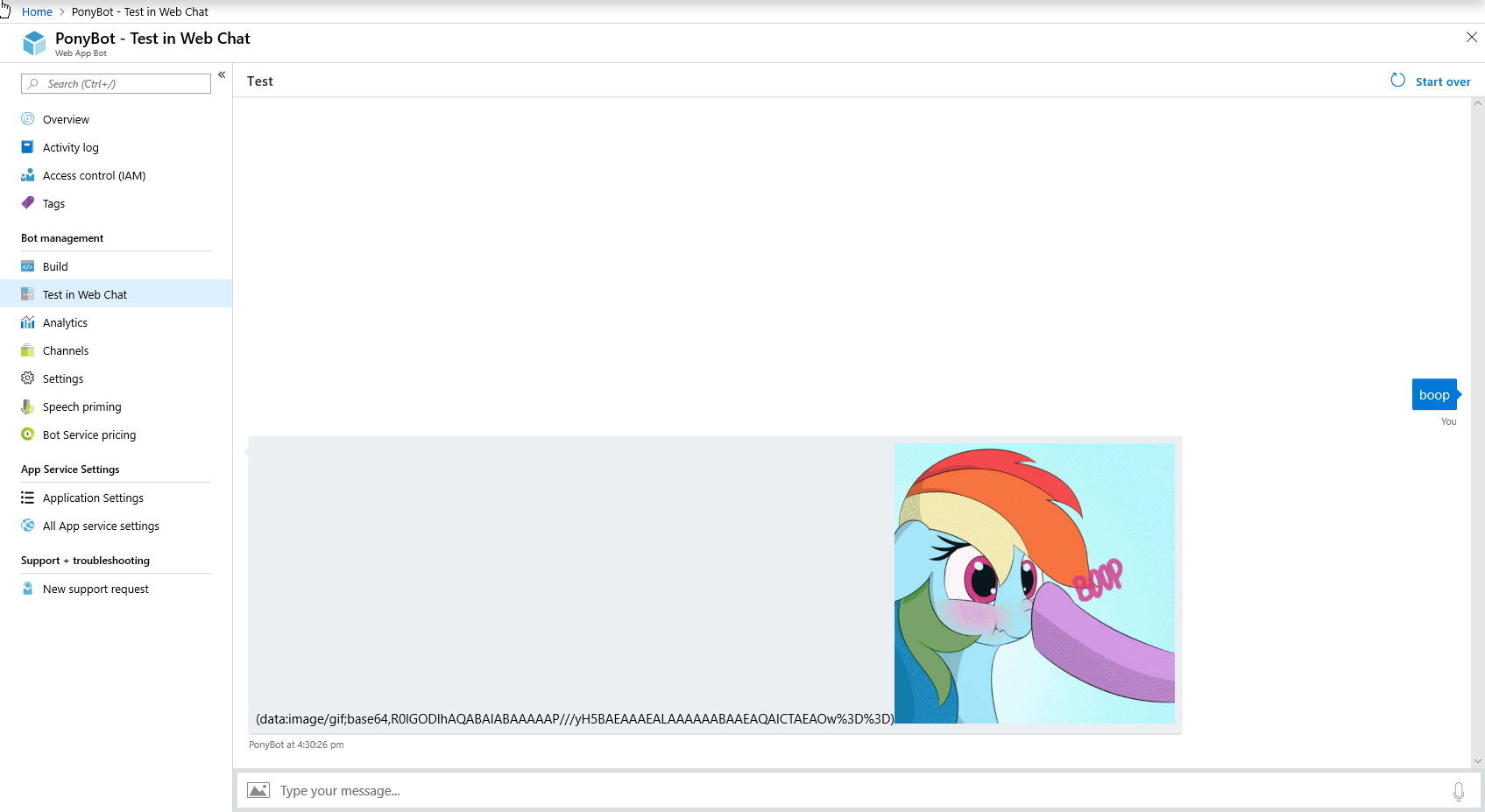1485x812 pixels.
Task: Click the Bot management section header
Action: pos(62,238)
